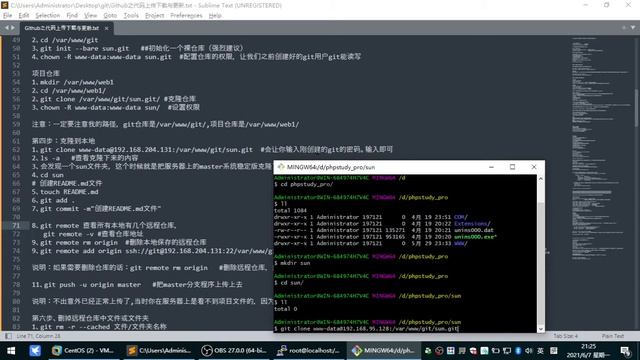Go to previous tab with left arrow
Screen dimensions: 640x360
[x=7, y=28]
